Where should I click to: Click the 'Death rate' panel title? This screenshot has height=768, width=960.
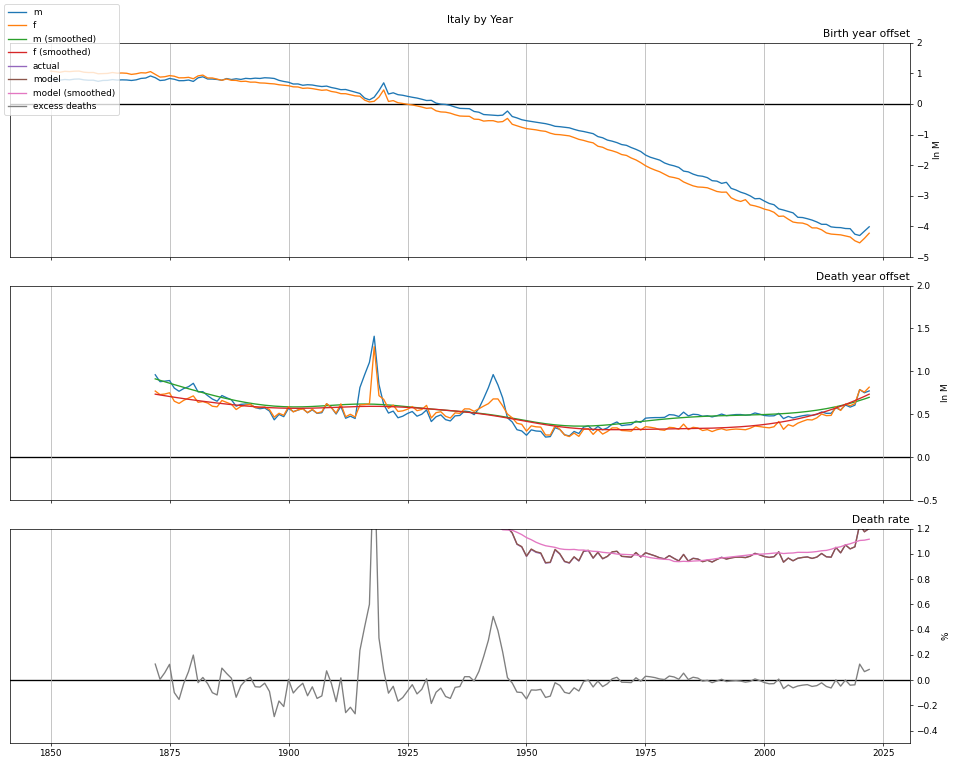click(880, 520)
